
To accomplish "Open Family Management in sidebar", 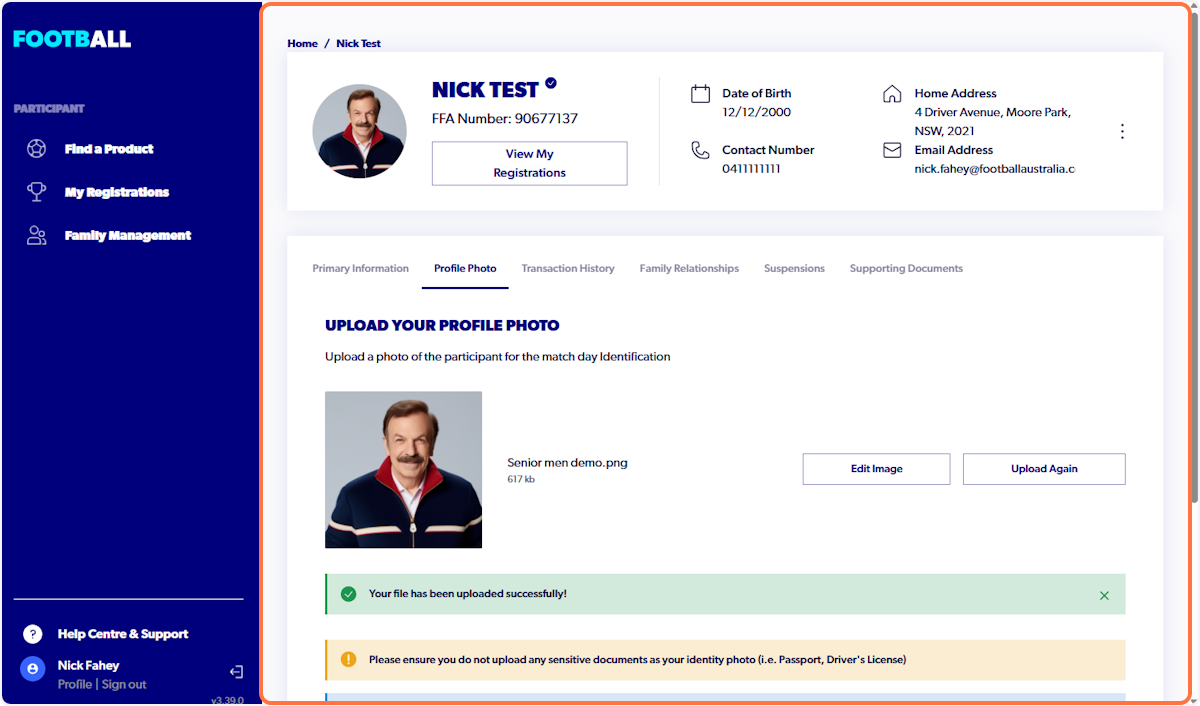I will point(128,236).
